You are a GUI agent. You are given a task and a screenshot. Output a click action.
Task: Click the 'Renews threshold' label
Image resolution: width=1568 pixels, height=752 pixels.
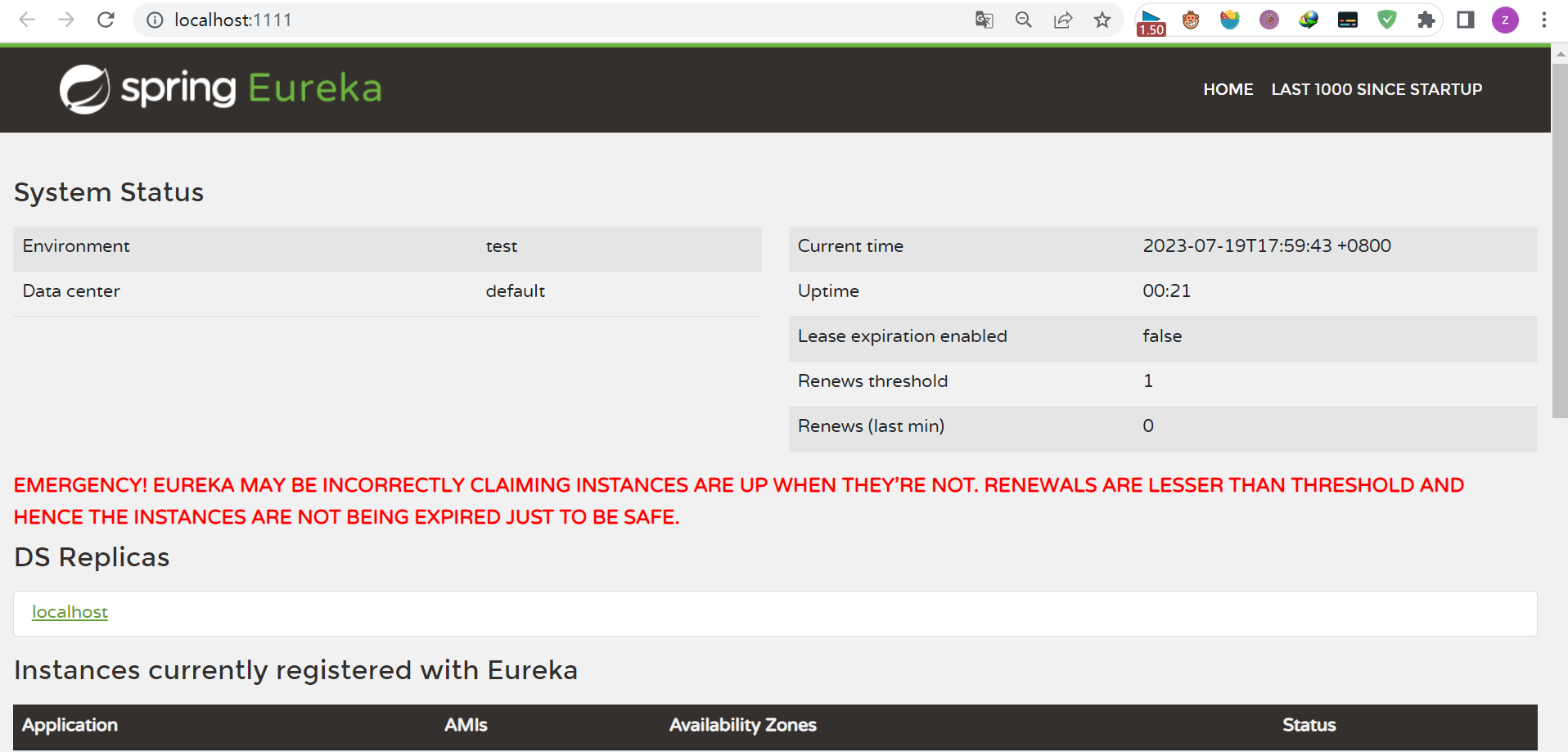872,381
